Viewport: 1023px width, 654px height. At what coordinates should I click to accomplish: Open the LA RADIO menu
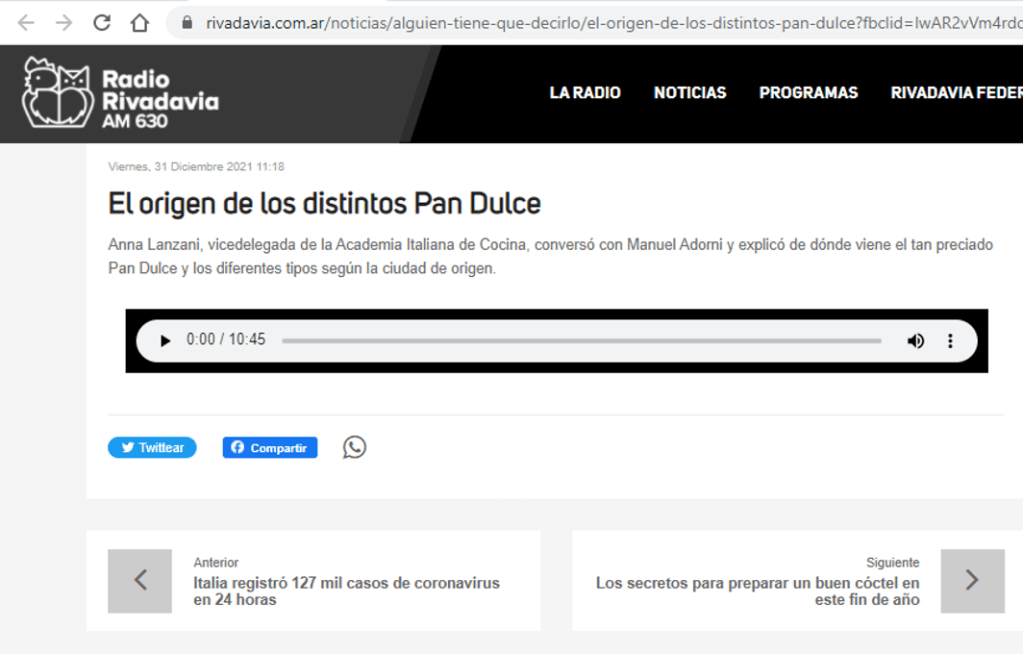(x=585, y=93)
